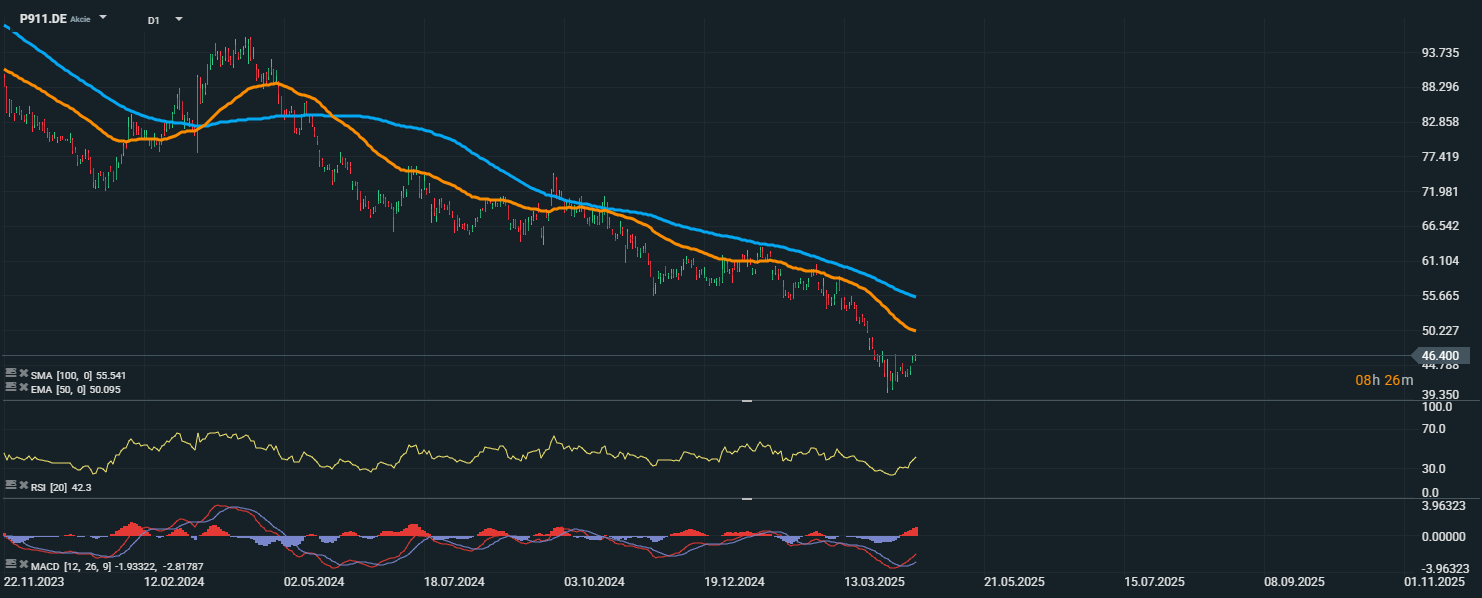The height and width of the screenshot is (598, 1482).
Task: Open settings icon for MACD indicator
Action: [x=10, y=566]
